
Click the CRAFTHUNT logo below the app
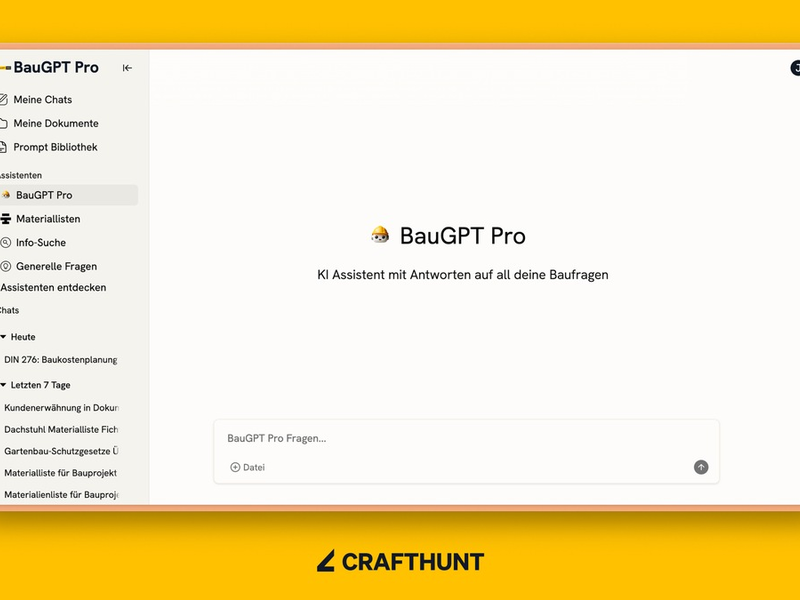400,561
